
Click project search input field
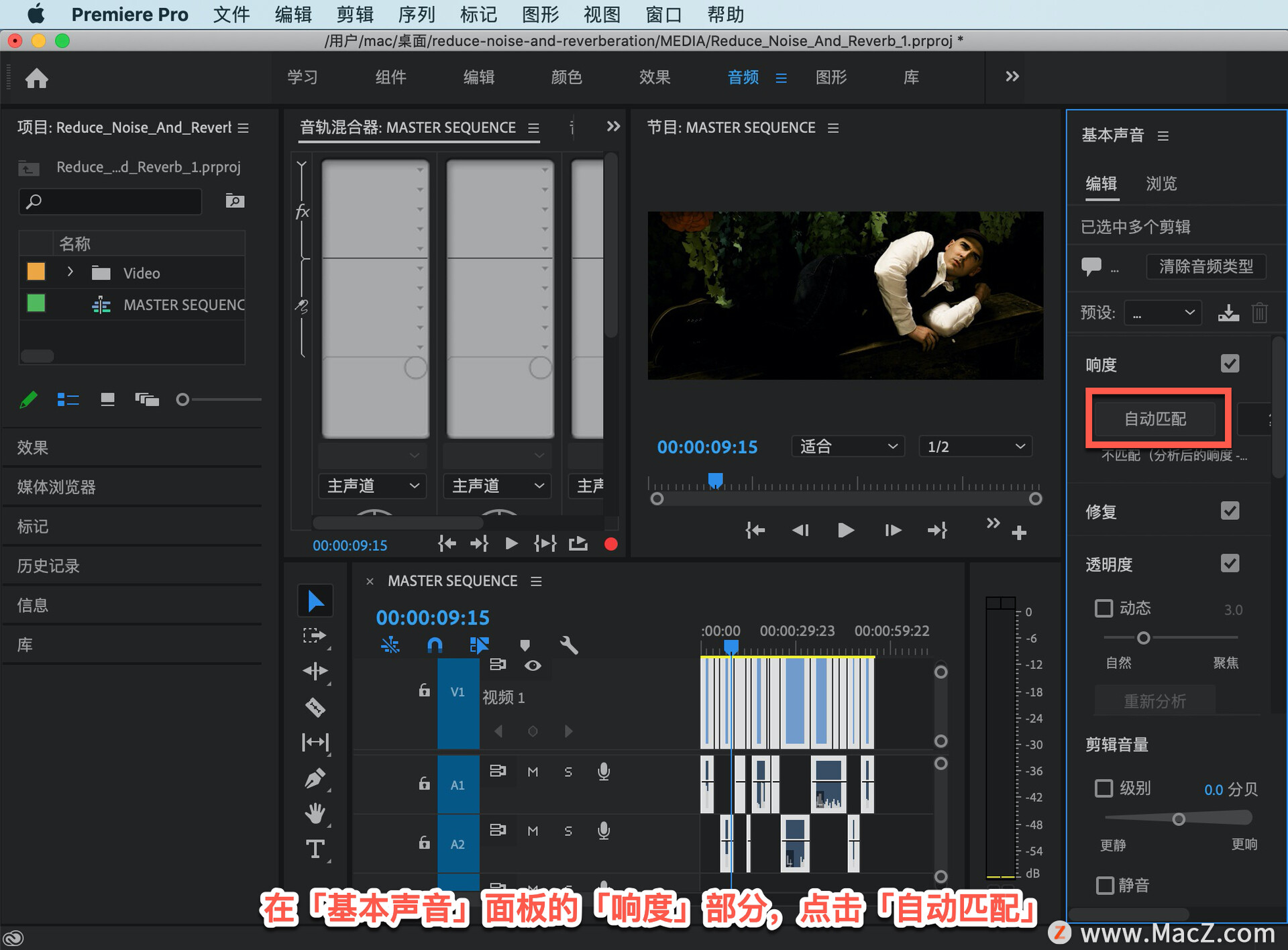coord(111,201)
